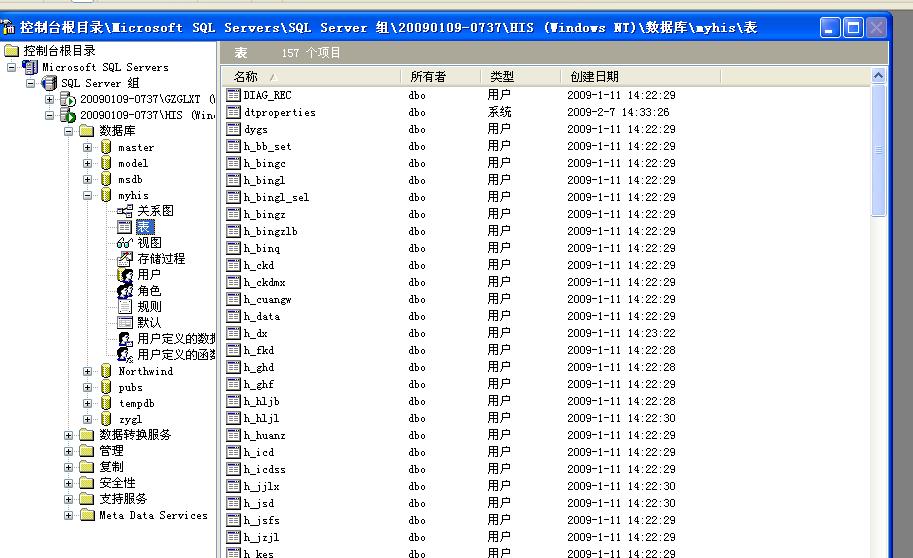Select the 关系图 diagrams icon under myhis
The image size is (913, 558).
125,211
